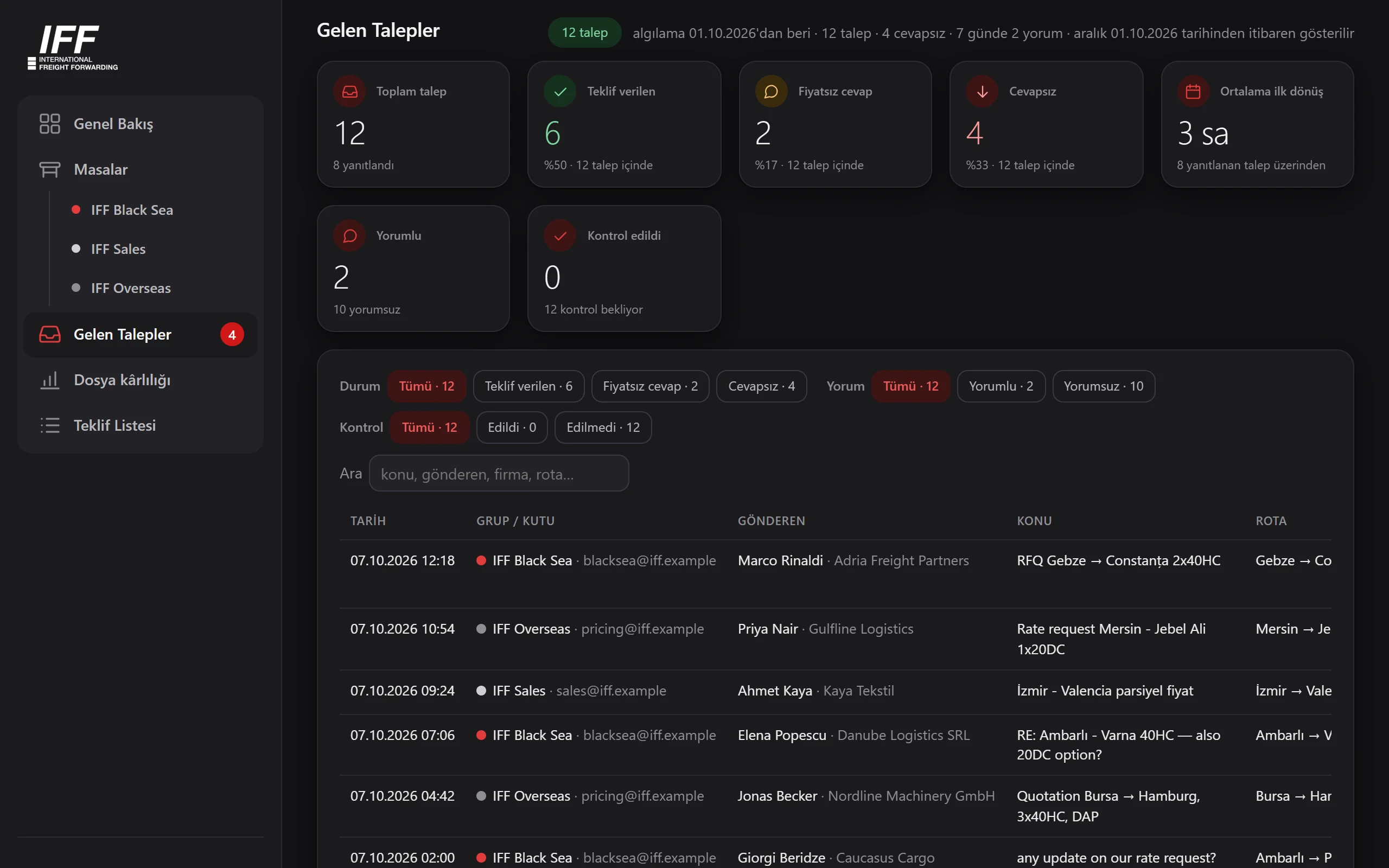This screenshot has width=1389, height=868.
Task: Filter by Yorumsuz · 10
Action: (x=1104, y=386)
